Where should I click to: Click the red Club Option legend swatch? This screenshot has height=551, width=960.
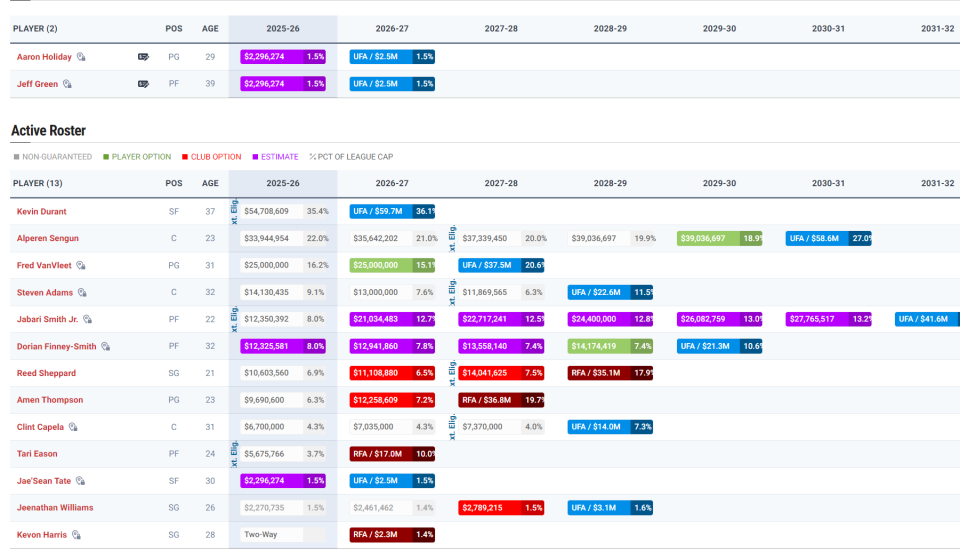[x=185, y=157]
